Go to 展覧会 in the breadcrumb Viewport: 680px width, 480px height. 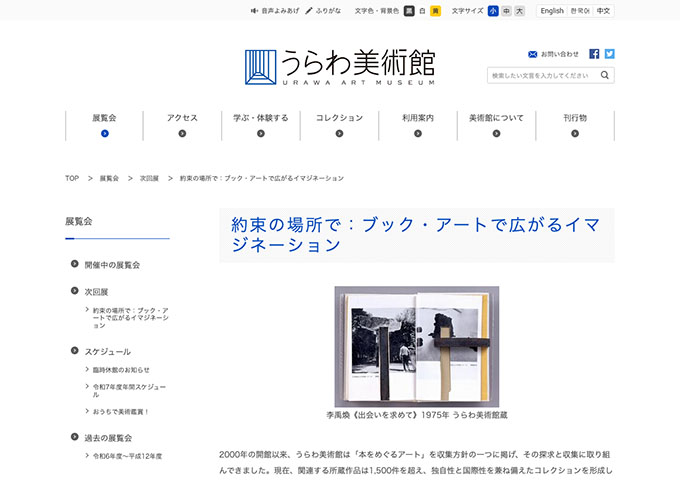[109, 178]
